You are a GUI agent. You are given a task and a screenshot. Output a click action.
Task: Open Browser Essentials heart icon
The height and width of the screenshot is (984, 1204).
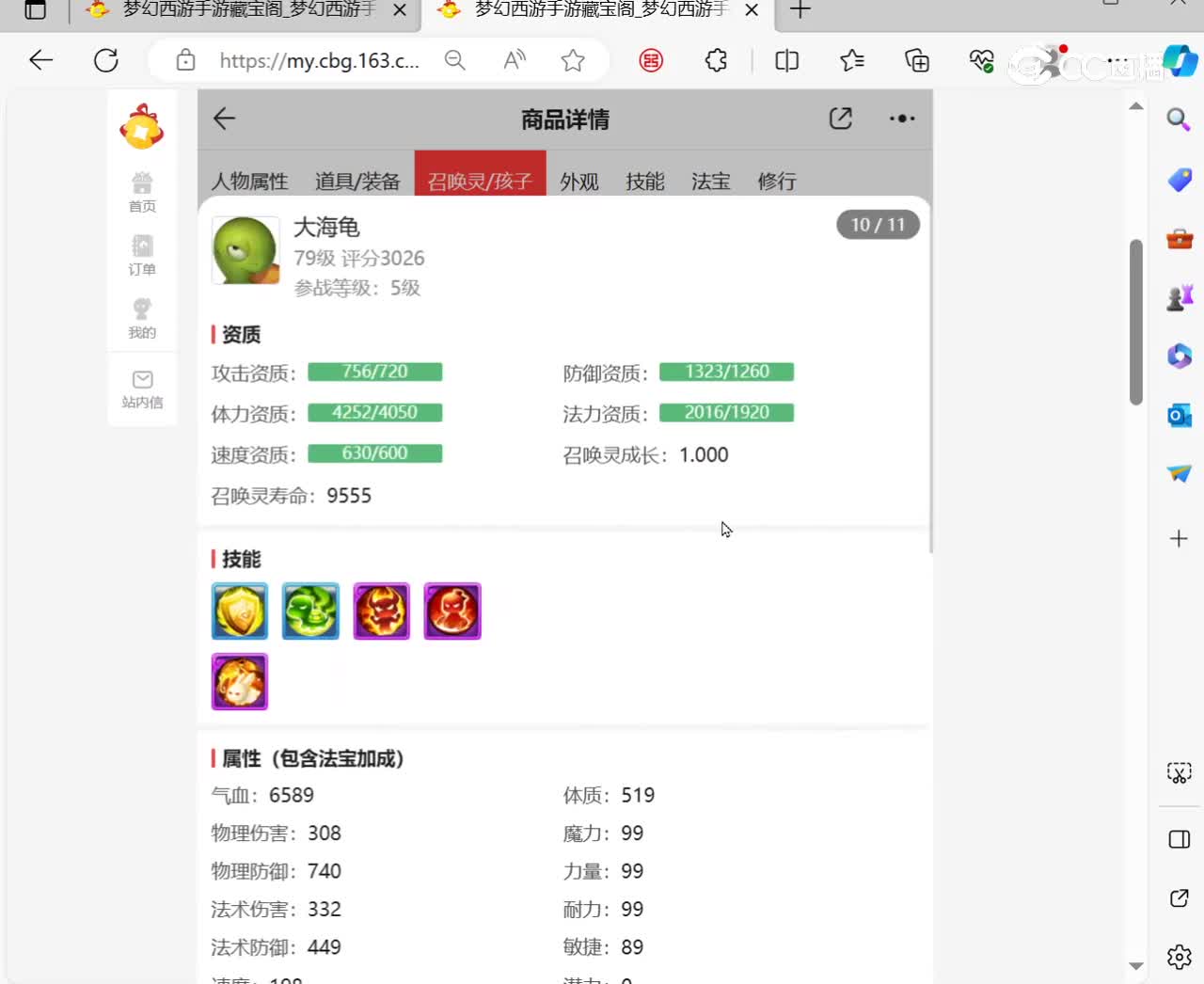(x=982, y=61)
